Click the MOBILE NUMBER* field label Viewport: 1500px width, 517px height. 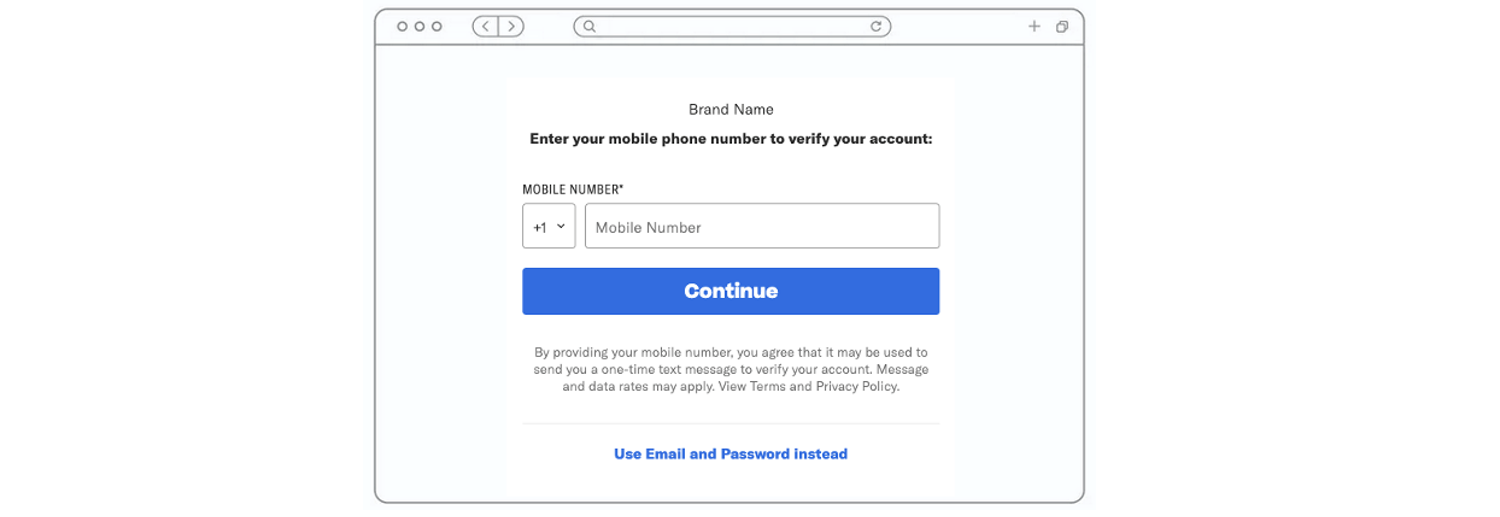(573, 189)
